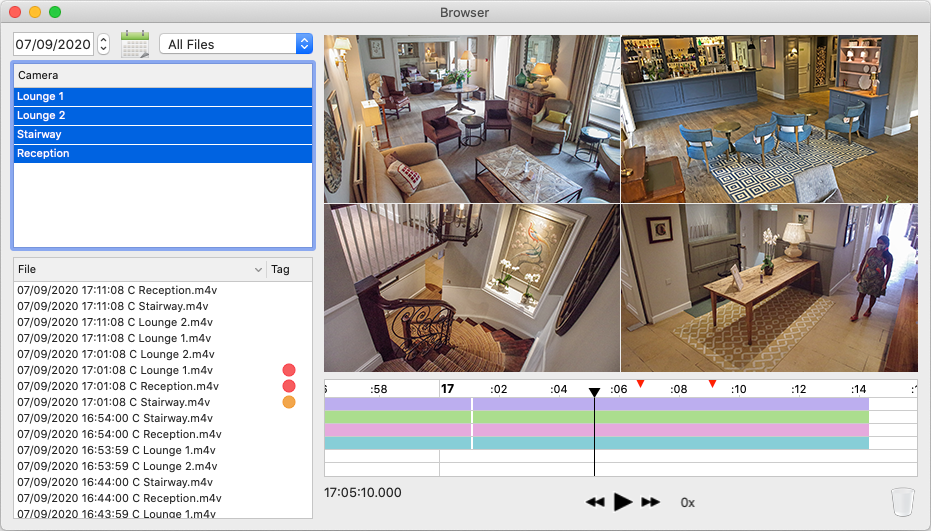The width and height of the screenshot is (931, 531).
Task: Click the Camera column header
Action: [162, 75]
